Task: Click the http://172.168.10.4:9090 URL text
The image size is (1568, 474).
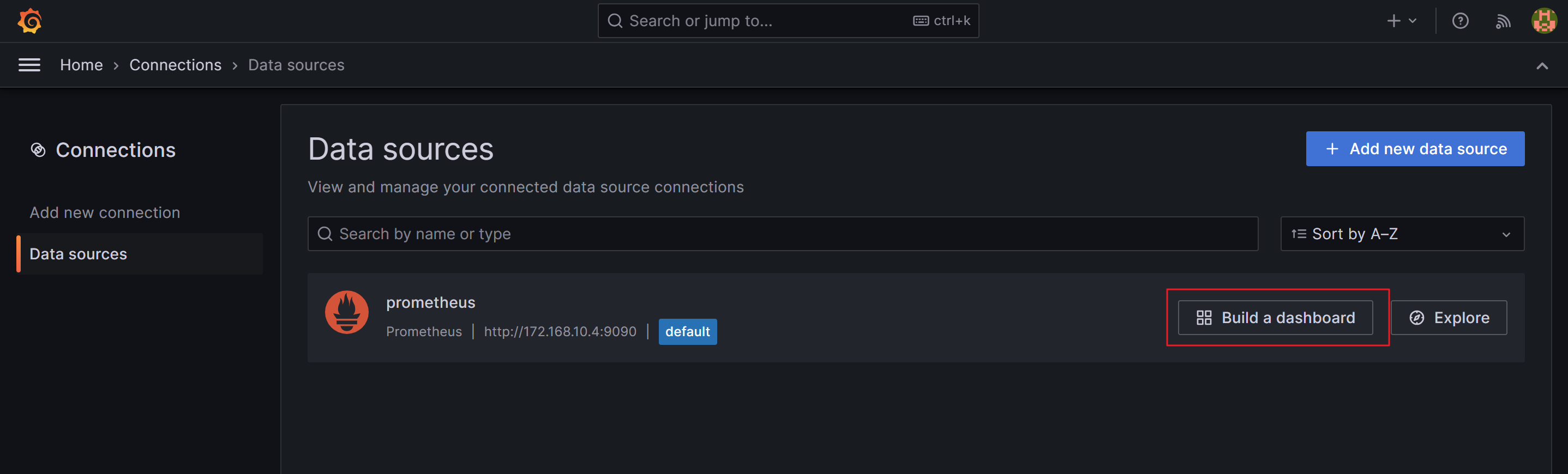Action: coord(560,332)
